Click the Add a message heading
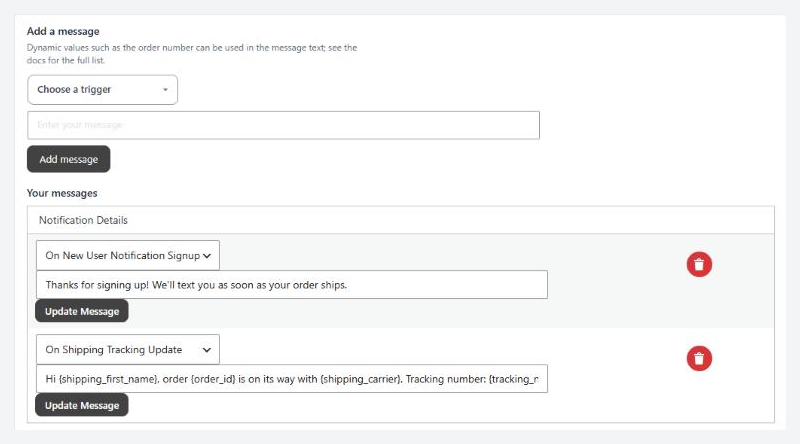800x444 pixels. coord(63,31)
